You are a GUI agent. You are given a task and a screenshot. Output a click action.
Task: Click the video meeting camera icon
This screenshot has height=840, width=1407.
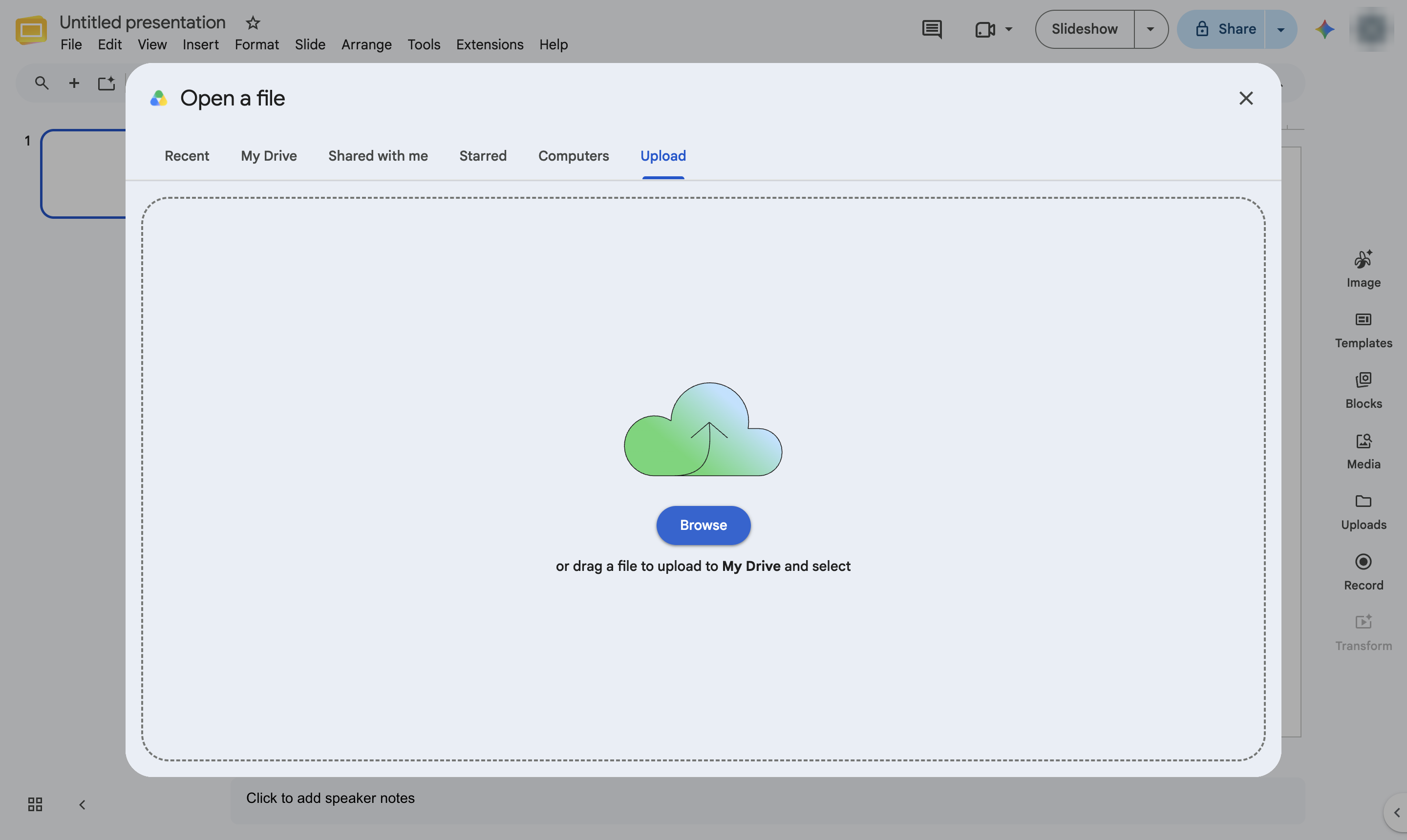pyautogui.click(x=985, y=29)
